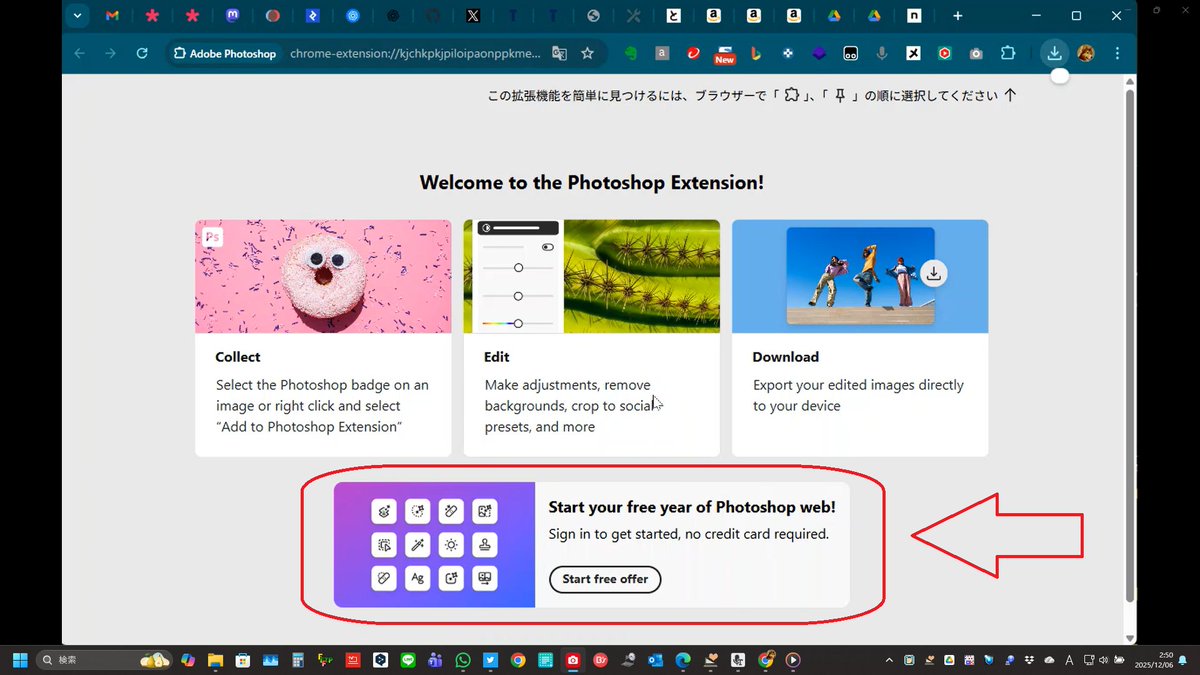Image resolution: width=1200 pixels, height=675 pixels.
Task: Open the extension with the red New badge
Action: (x=725, y=54)
